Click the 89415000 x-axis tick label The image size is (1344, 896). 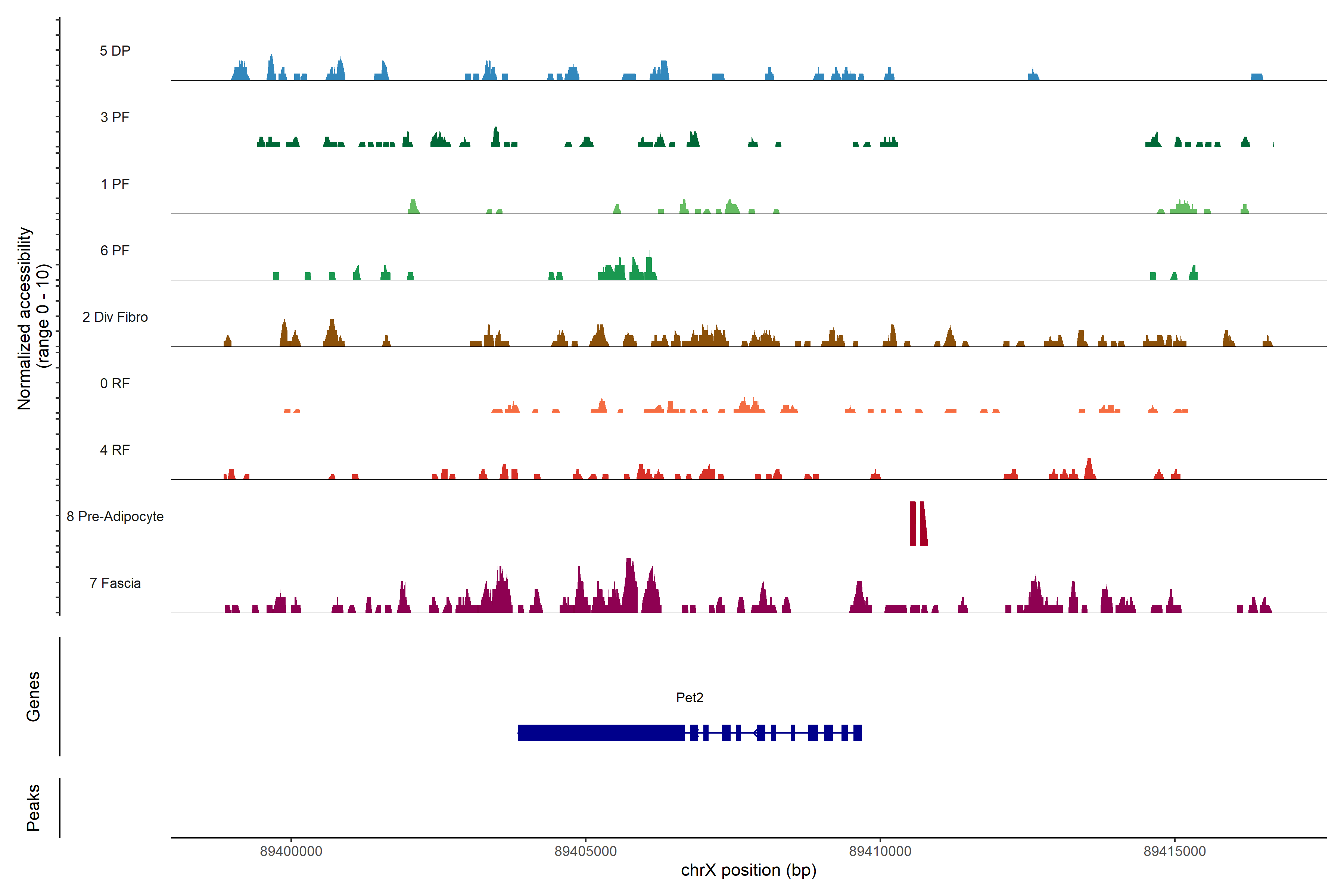coord(1174,851)
